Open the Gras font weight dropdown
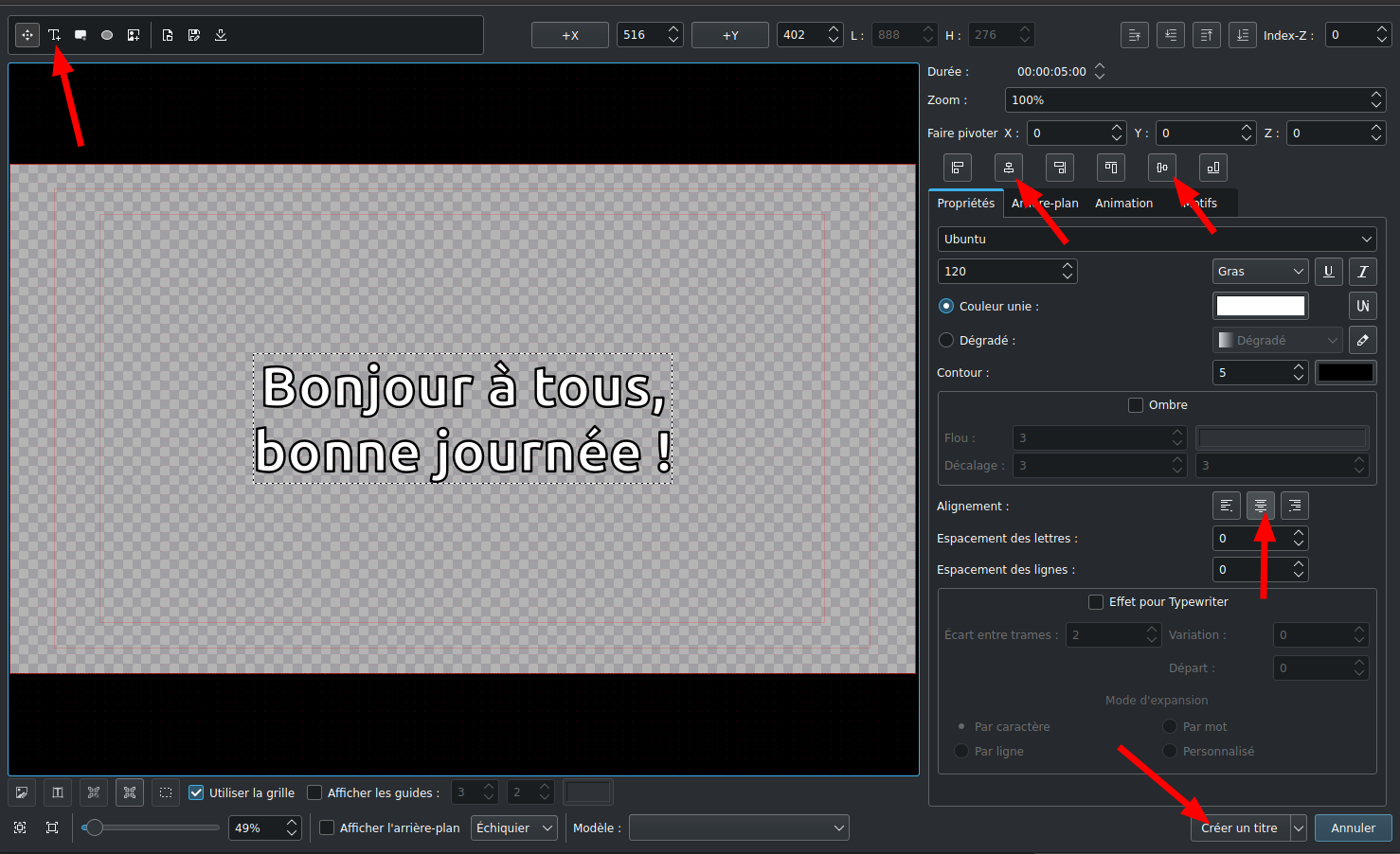 pyautogui.click(x=1260, y=272)
